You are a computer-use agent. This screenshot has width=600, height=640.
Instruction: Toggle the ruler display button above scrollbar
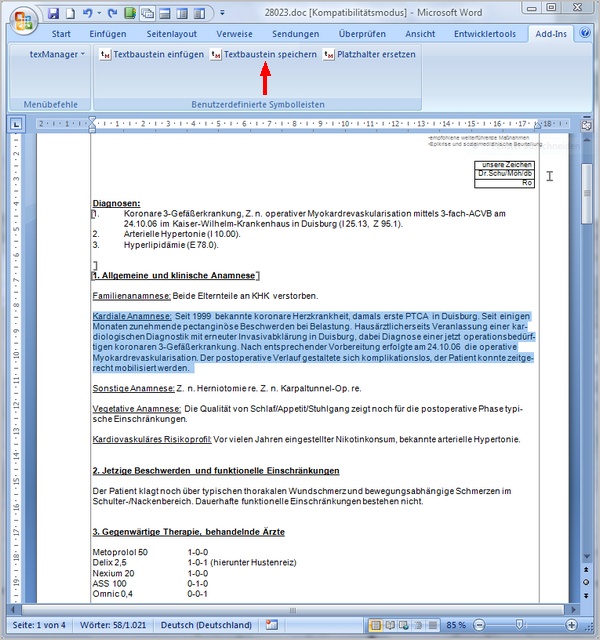587,125
